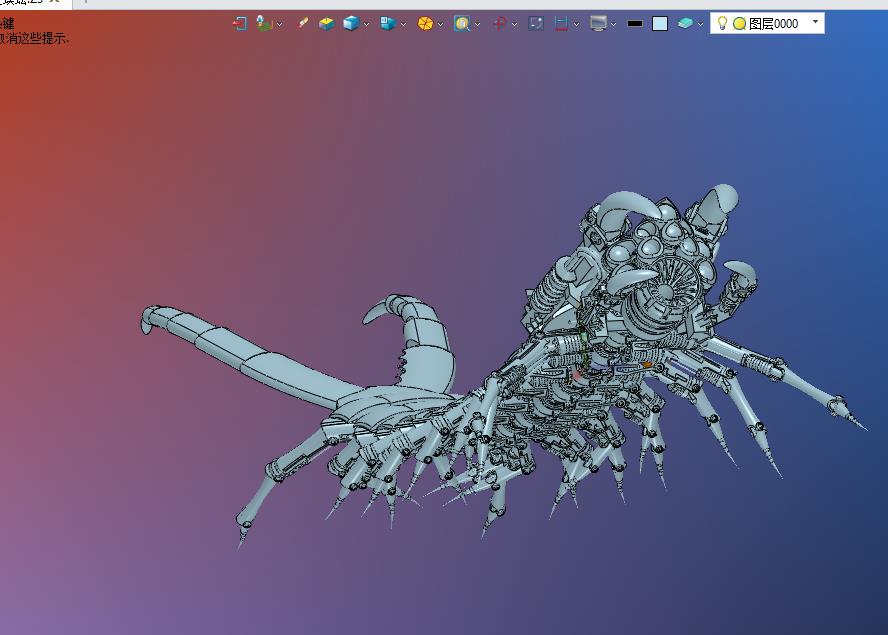Open the dropdown beside the teal layer icon
This screenshot has height=635, width=888.
click(x=701, y=24)
